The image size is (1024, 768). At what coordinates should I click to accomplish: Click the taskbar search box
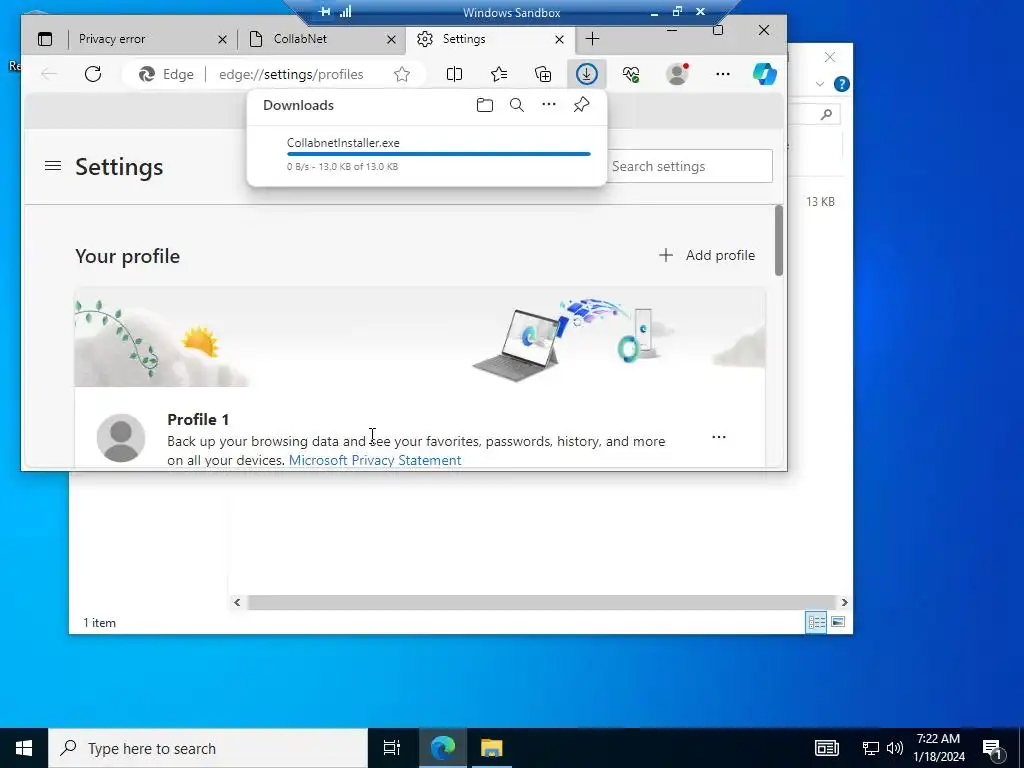(208, 748)
